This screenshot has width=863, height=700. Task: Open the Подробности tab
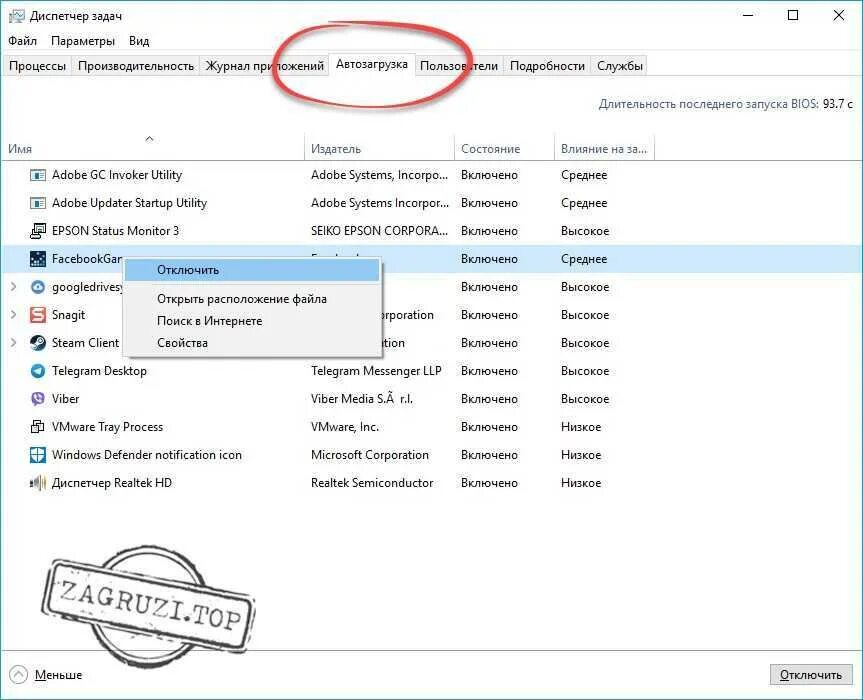pos(547,65)
